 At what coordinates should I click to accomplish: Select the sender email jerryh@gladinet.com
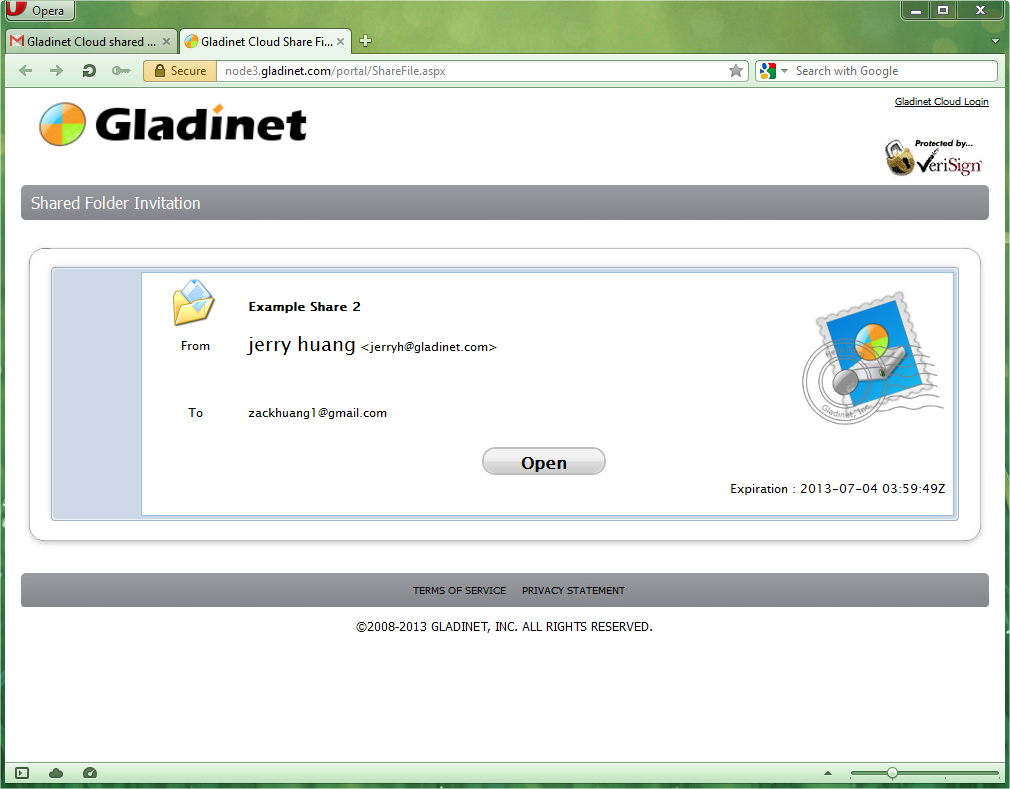click(x=429, y=347)
